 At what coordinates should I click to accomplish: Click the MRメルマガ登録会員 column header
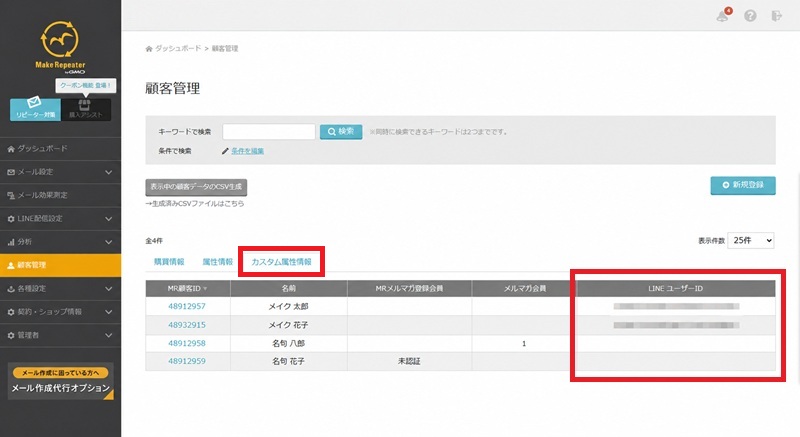409,289
